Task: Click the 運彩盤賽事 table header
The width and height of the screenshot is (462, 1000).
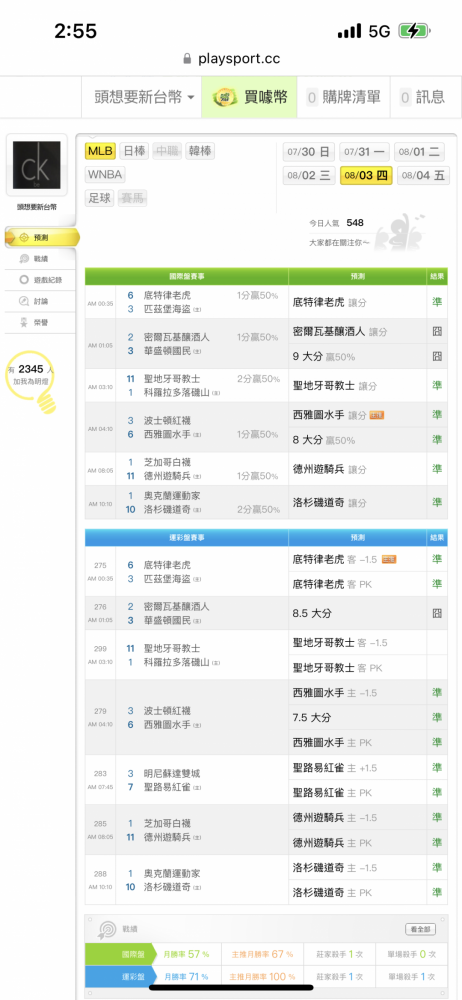Action: tap(186, 538)
